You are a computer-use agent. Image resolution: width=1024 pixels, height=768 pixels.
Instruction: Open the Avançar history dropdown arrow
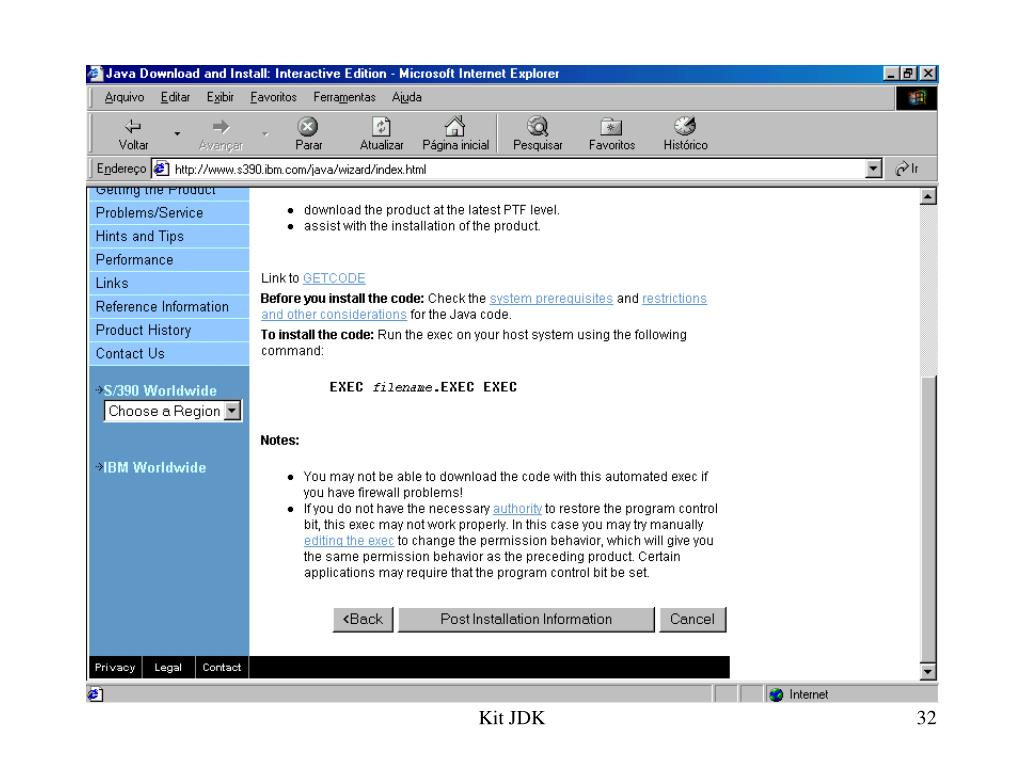(265, 134)
